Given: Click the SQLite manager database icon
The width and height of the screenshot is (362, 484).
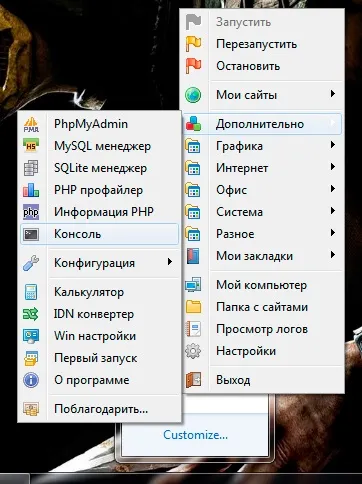Looking at the screenshot, I should click(x=31, y=168).
